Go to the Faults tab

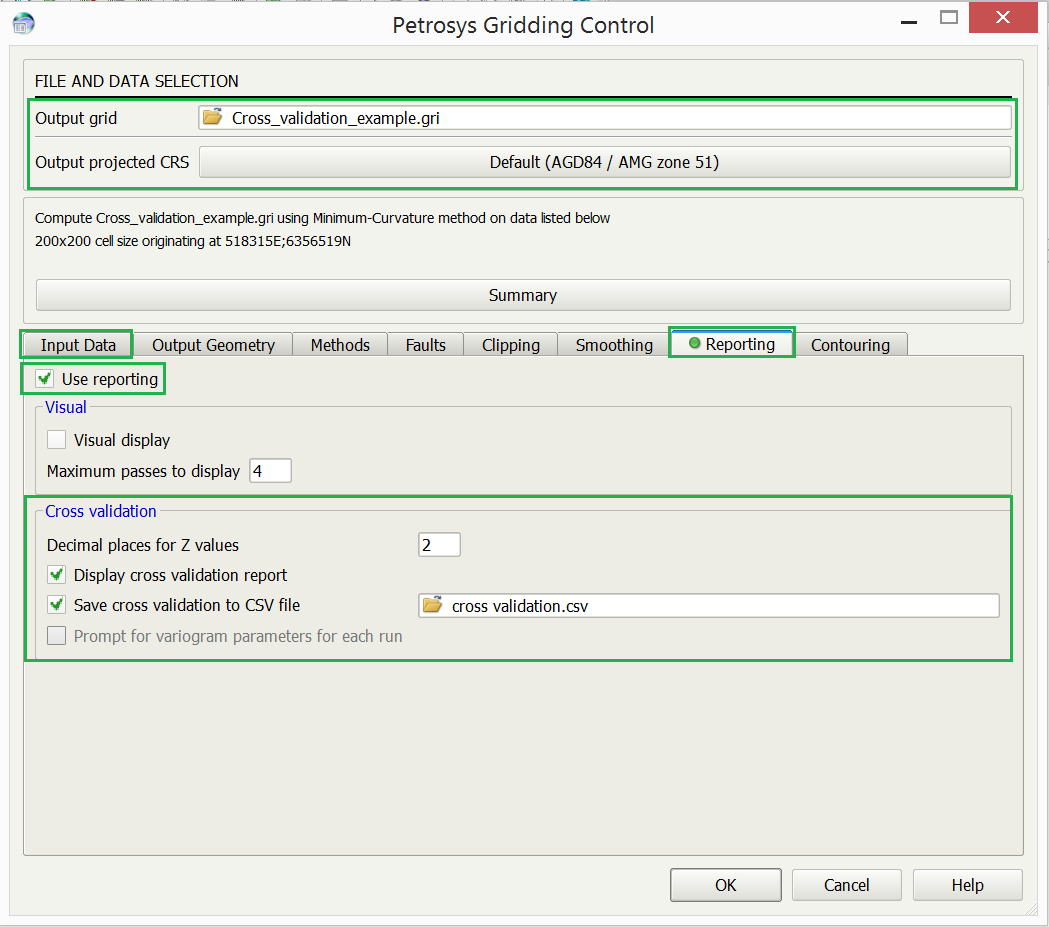coord(425,345)
